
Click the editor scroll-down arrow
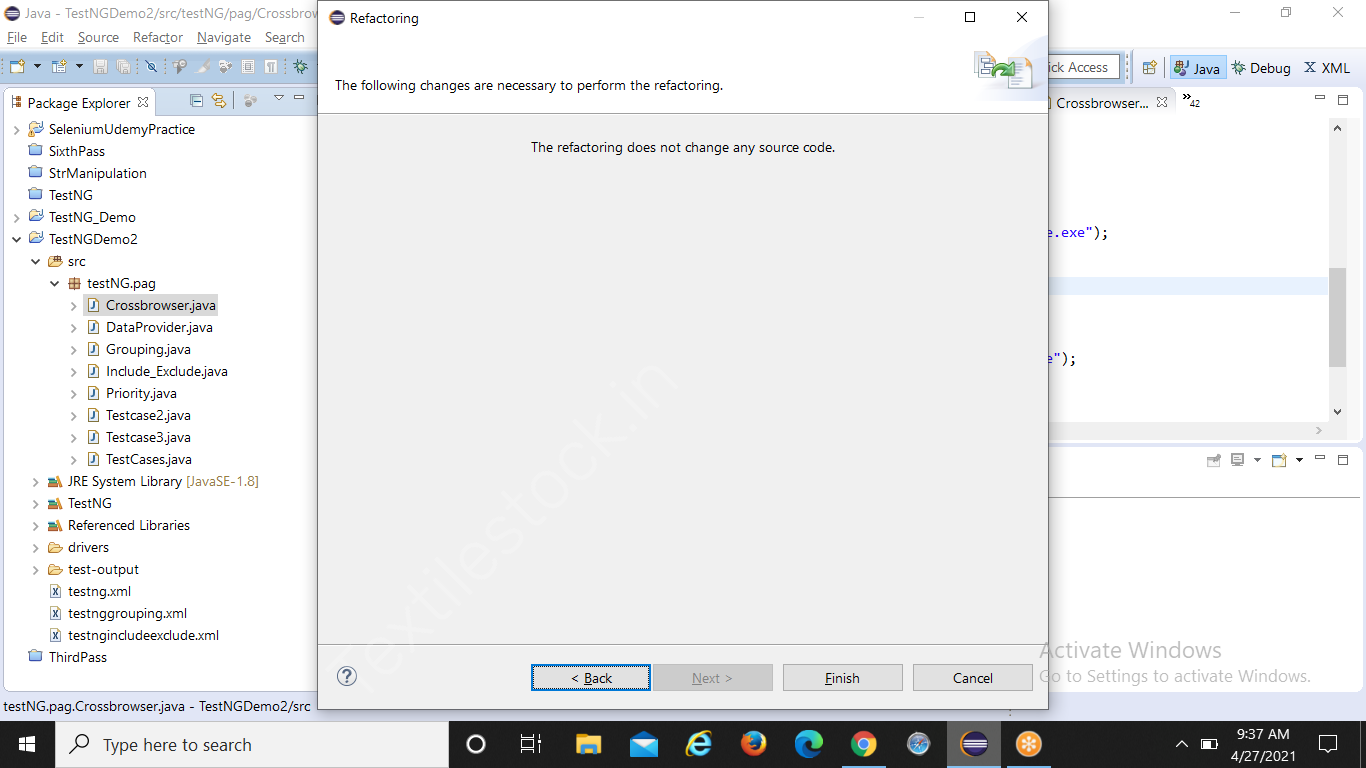coord(1337,412)
